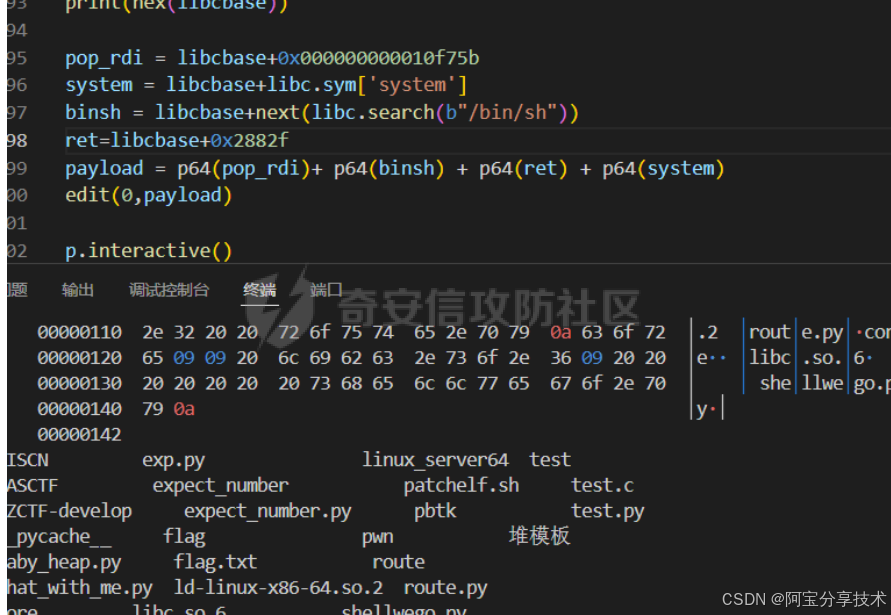This screenshot has height=615, width=891.
Task: Click linux_server64 in terminal listing
Action: point(435,459)
